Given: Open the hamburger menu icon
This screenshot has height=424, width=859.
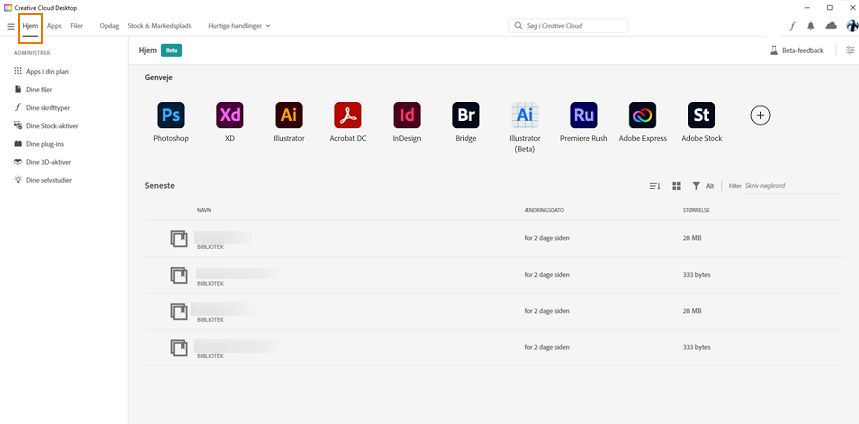Looking at the screenshot, I should (11, 26).
